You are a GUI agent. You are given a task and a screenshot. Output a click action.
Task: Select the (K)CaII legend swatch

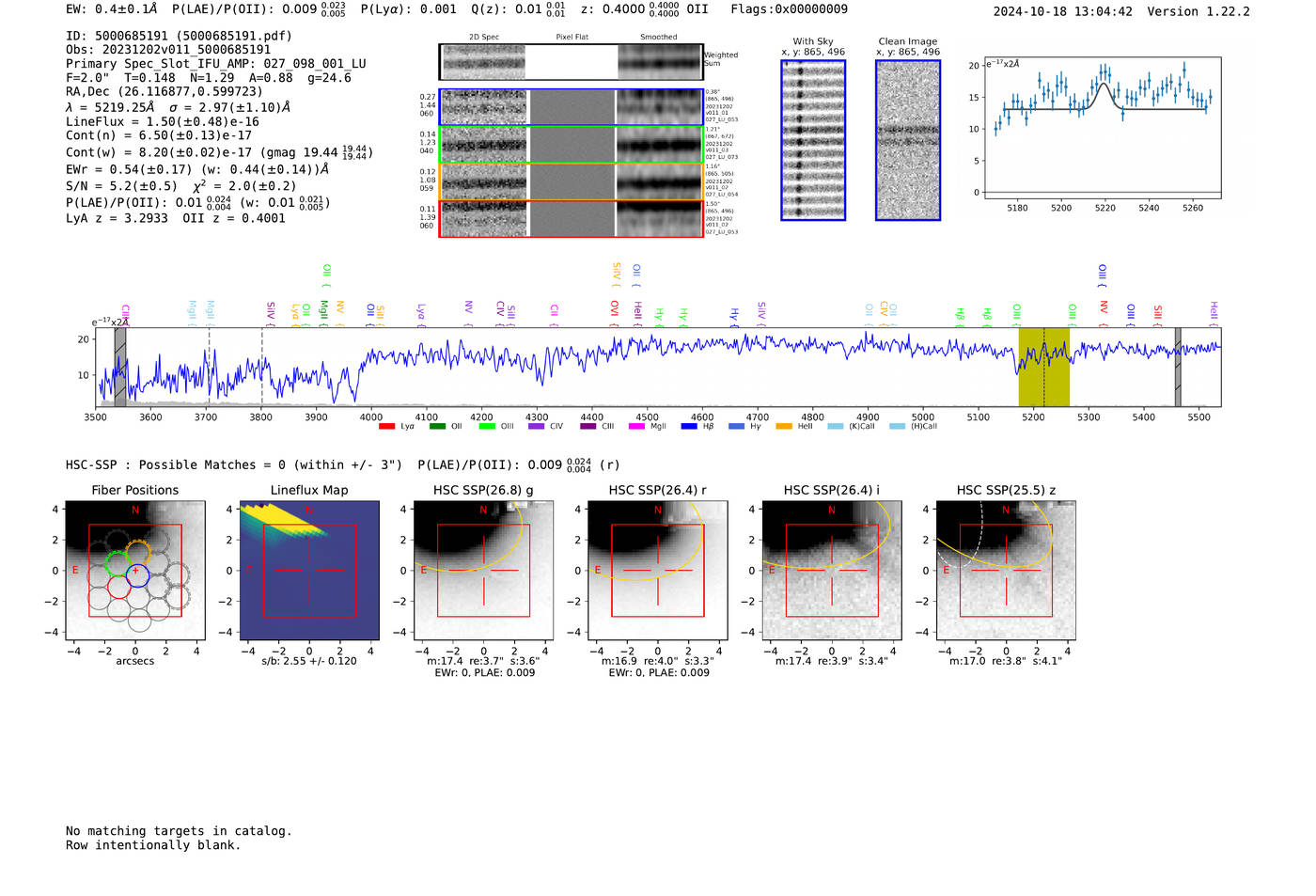[x=836, y=427]
